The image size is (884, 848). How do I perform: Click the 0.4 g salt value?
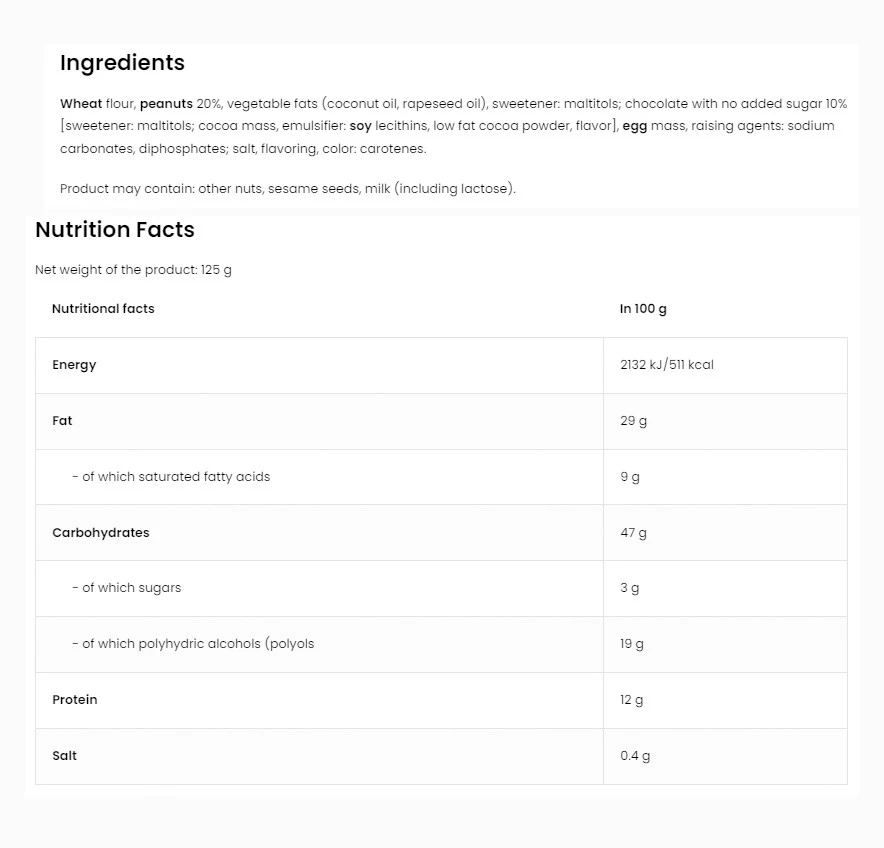tap(635, 756)
